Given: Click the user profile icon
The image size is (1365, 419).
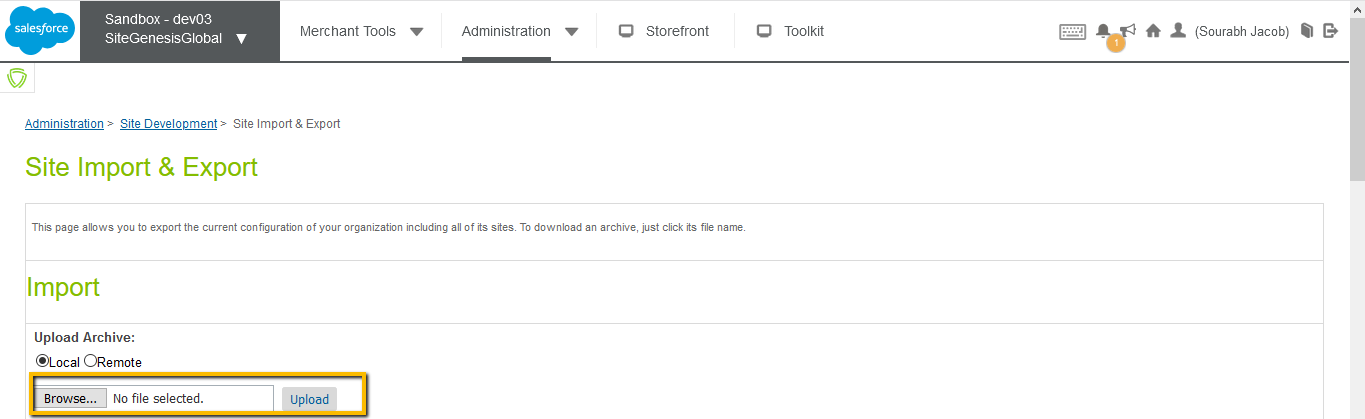Looking at the screenshot, I should 1178,30.
